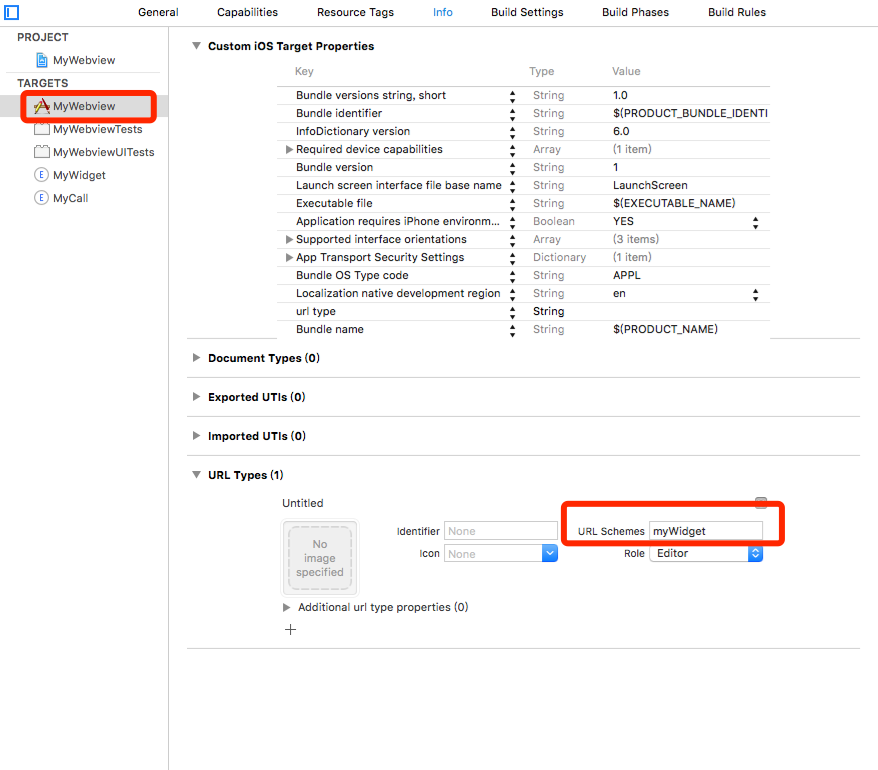
Task: Expand the Document Types section
Action: [x=196, y=358]
